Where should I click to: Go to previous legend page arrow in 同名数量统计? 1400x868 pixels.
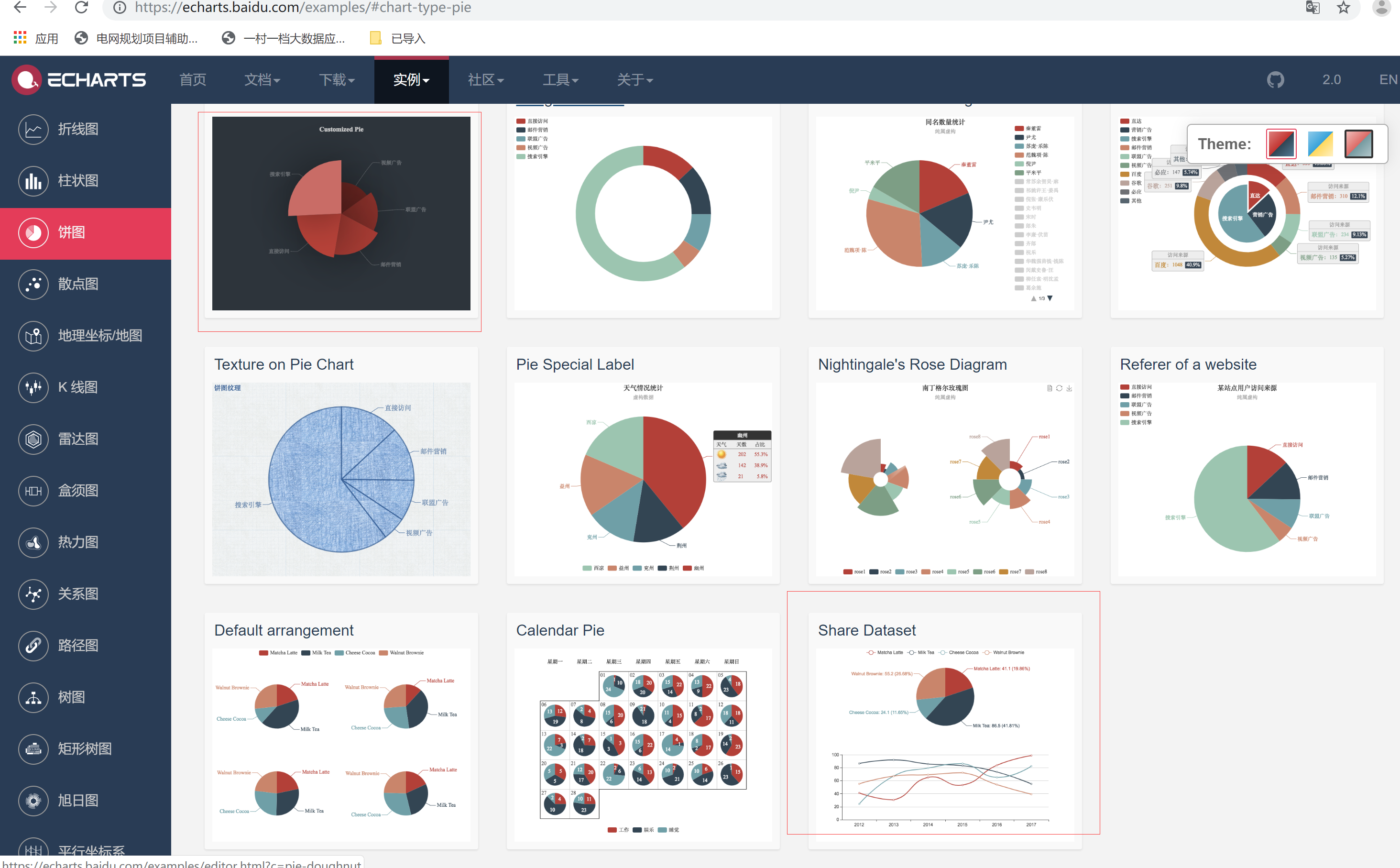click(x=1034, y=298)
